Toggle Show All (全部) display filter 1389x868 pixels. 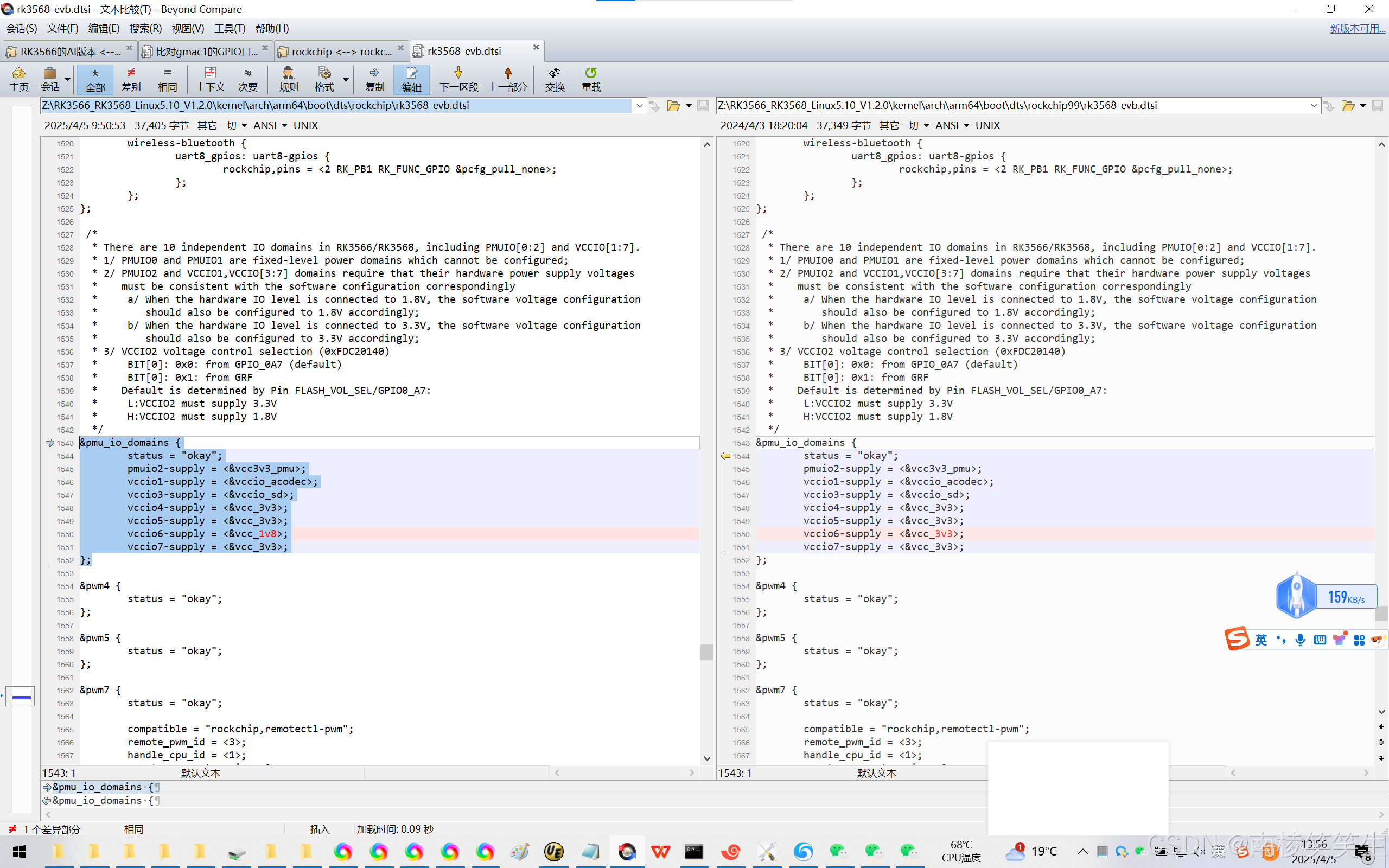pos(95,79)
